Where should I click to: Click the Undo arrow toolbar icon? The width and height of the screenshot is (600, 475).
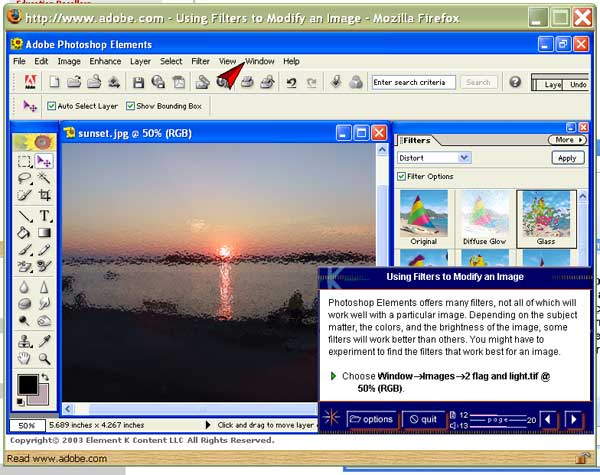tap(292, 82)
